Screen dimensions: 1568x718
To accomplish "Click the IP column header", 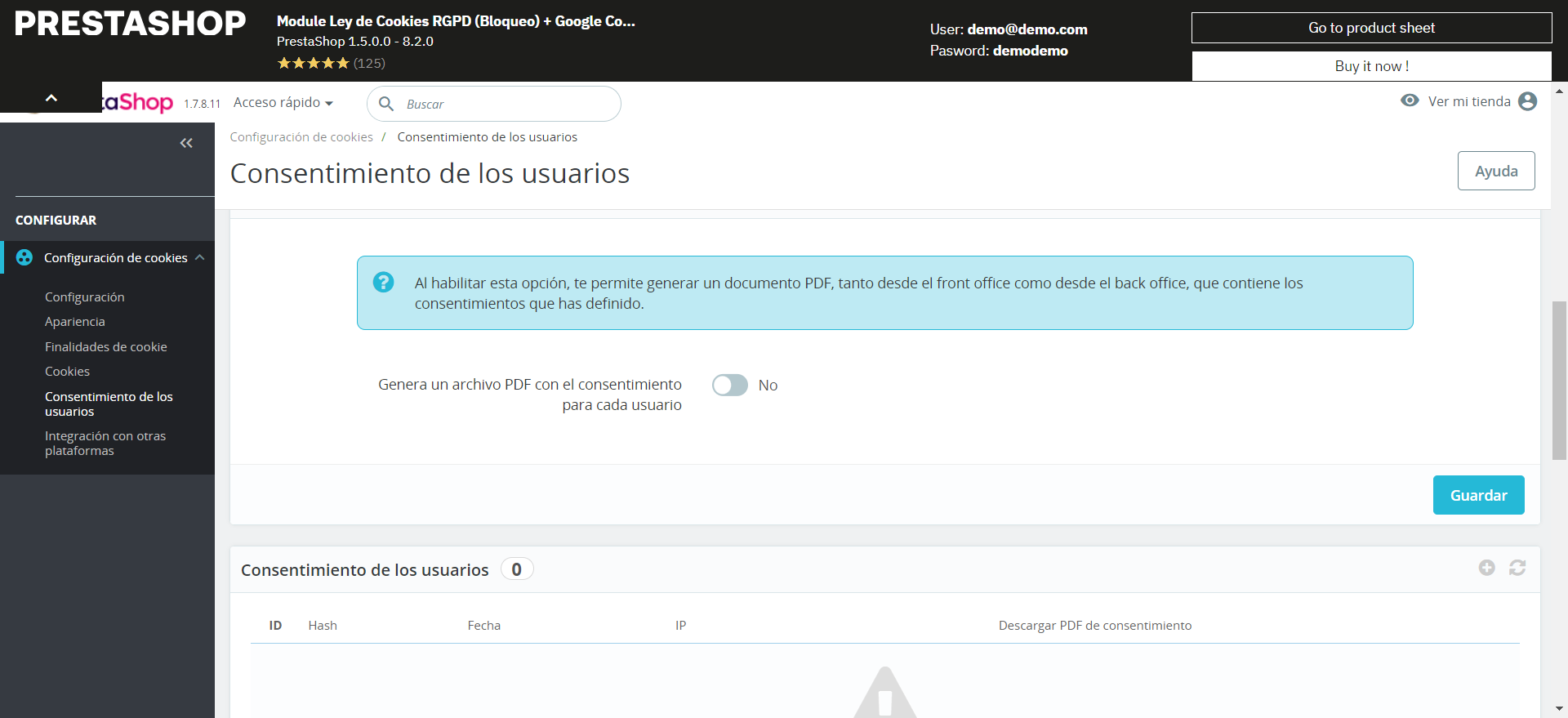I will [680, 625].
